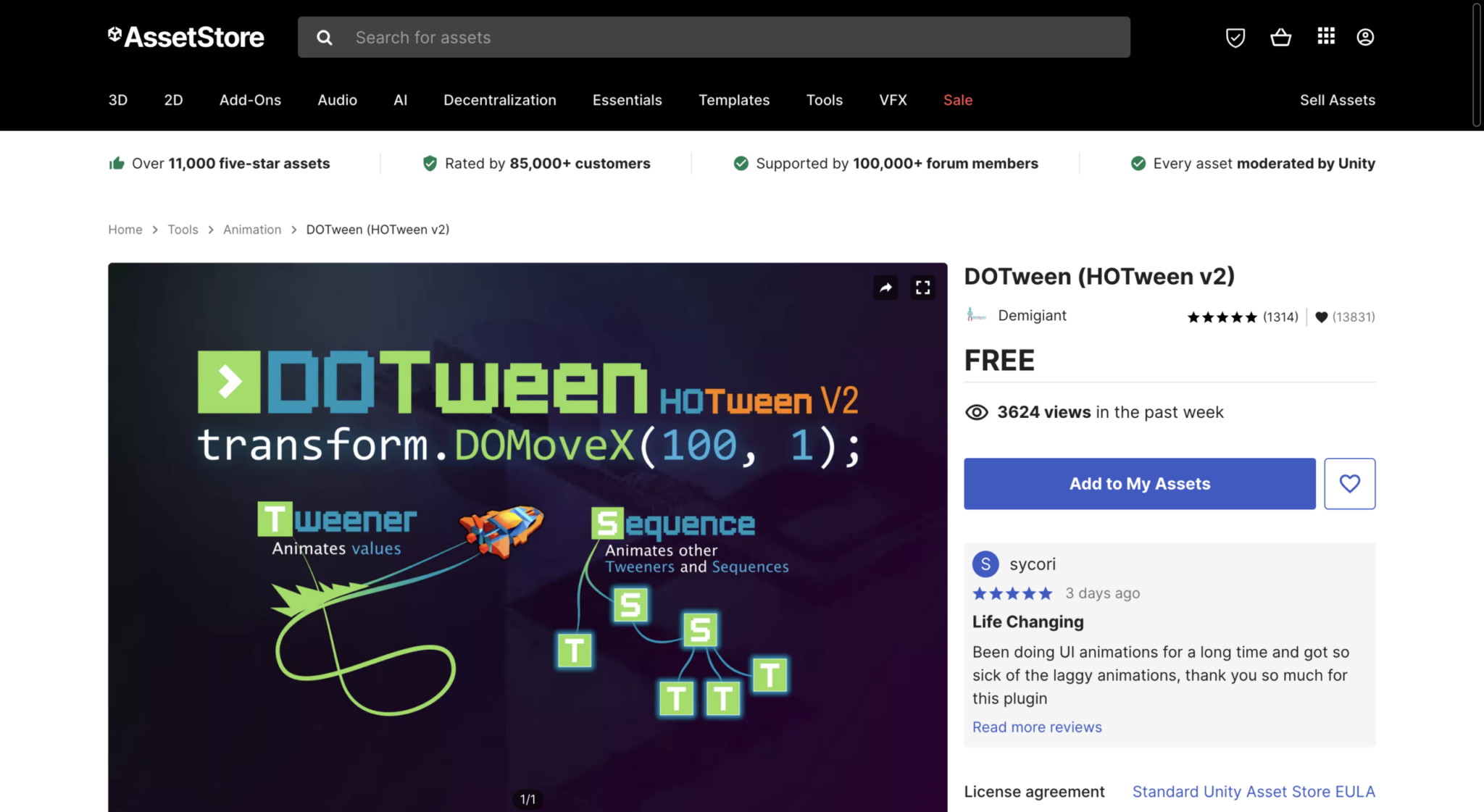Click the Asset Store logo
1484x812 pixels.
point(186,36)
